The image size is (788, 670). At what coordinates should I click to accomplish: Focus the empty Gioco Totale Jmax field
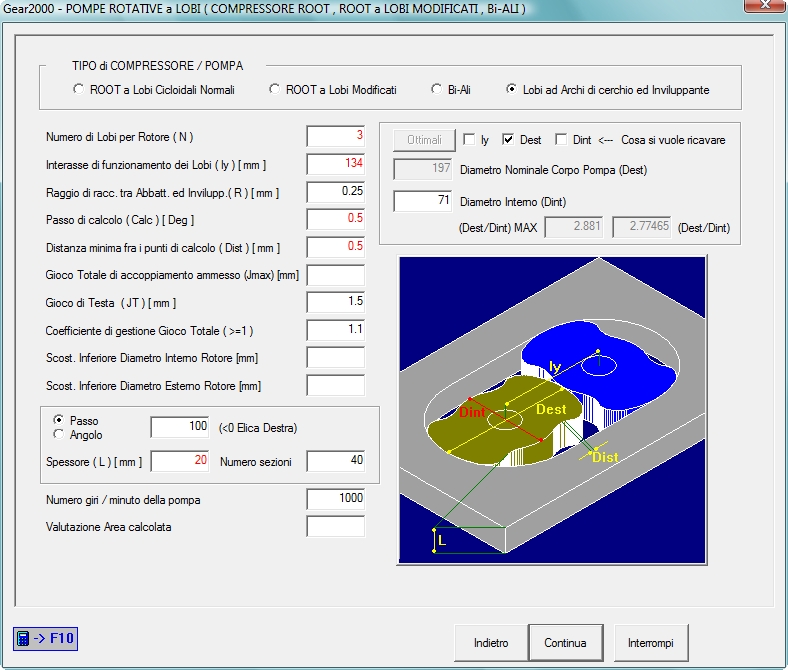click(x=336, y=275)
